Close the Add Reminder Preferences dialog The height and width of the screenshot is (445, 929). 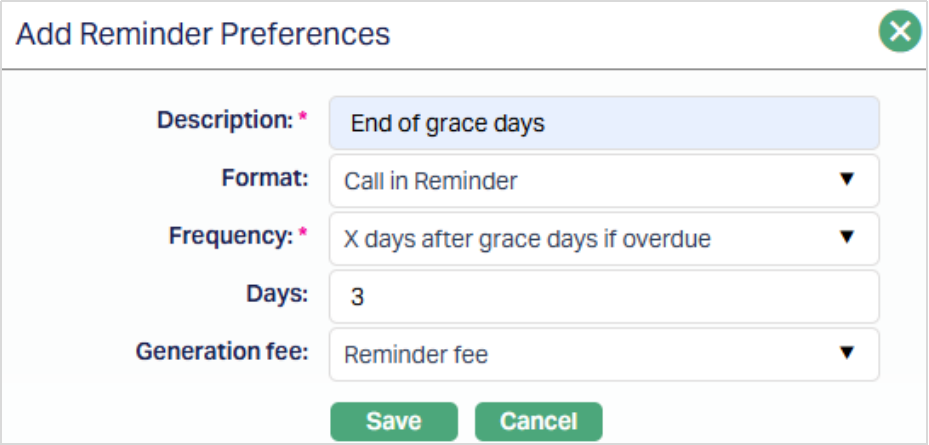point(900,33)
